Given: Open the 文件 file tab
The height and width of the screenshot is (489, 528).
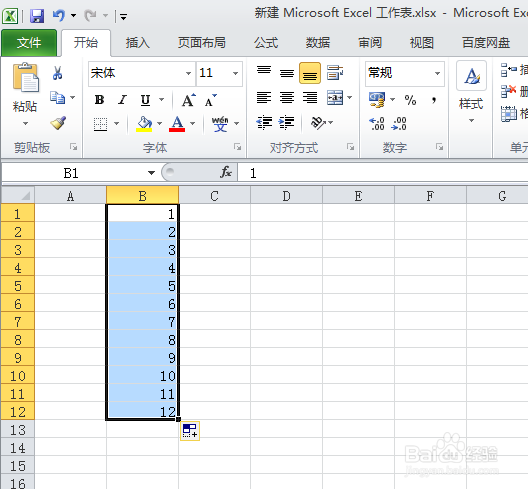Looking at the screenshot, I should (x=29, y=43).
